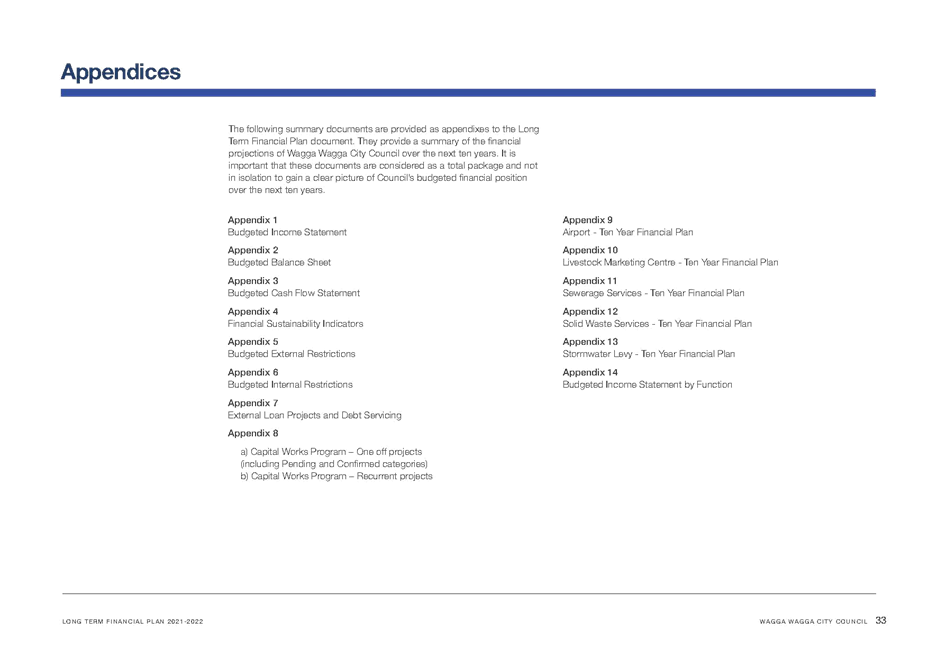928x656 pixels.
Task: Select the Appendix 10 heading
Action: pyautogui.click(x=590, y=250)
